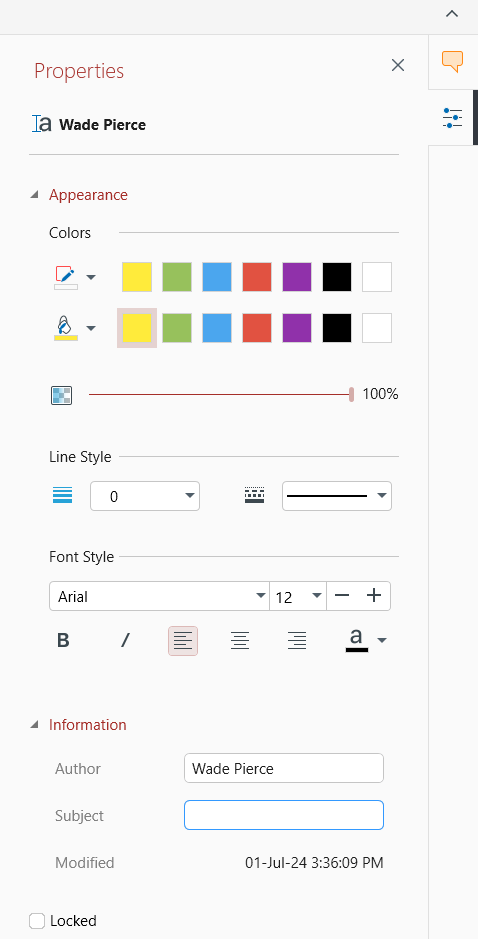478x939 pixels.
Task: Click the line dash style icon
Action: point(255,496)
